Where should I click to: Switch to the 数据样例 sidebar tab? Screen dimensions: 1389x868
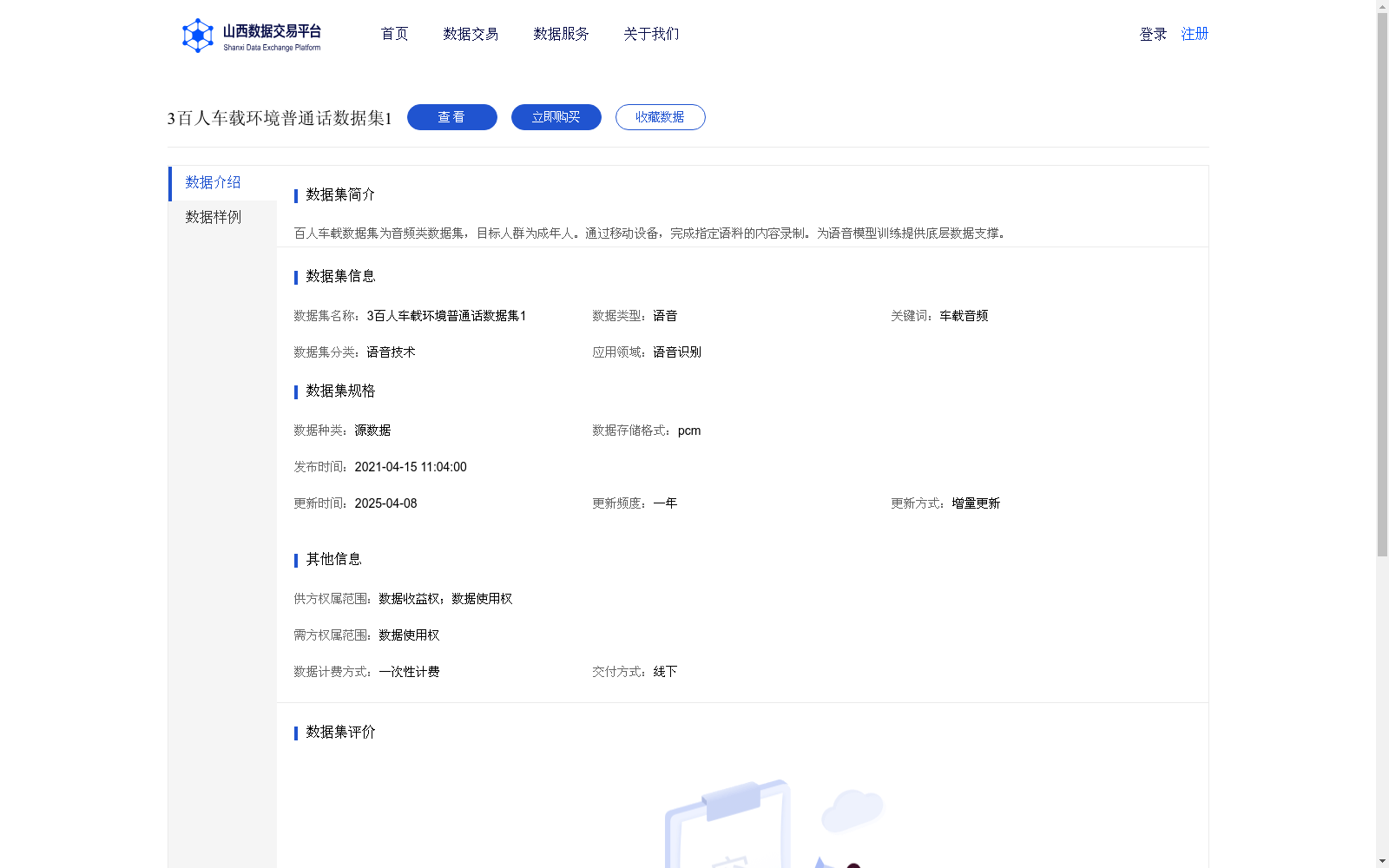(222, 217)
